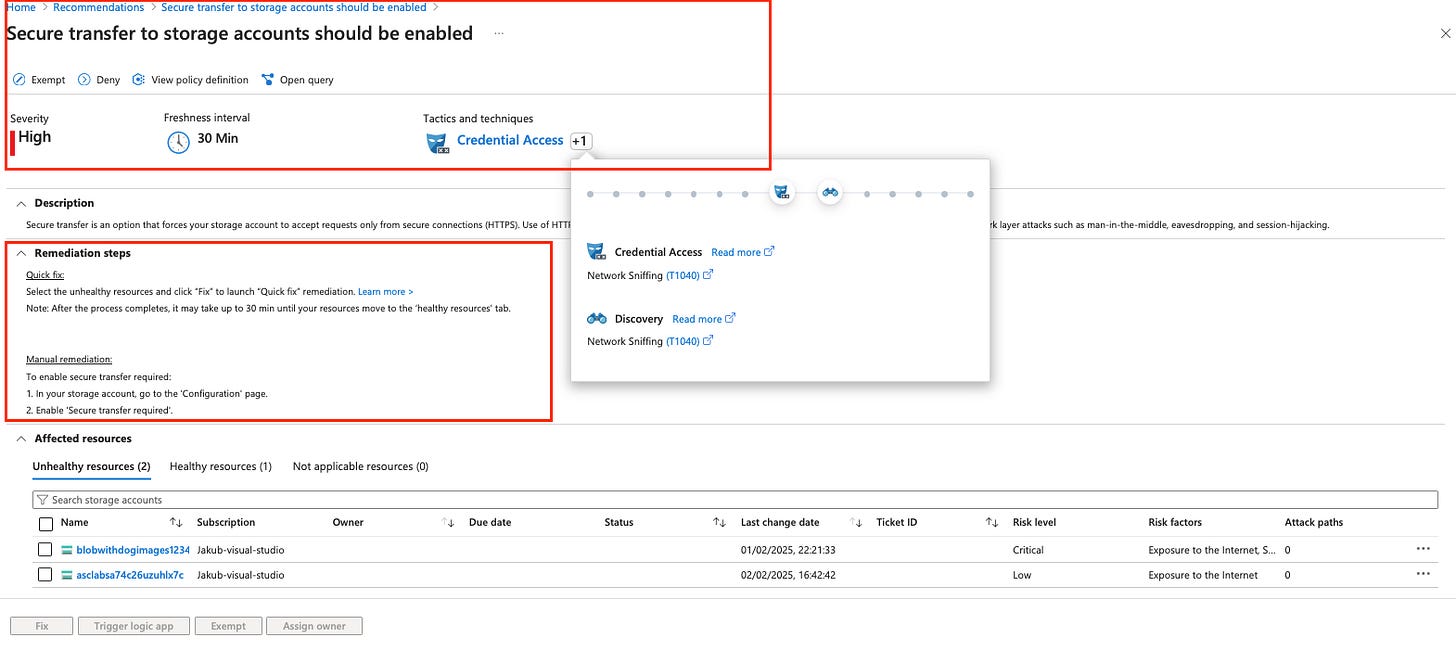Click the Fix button

click(42, 626)
